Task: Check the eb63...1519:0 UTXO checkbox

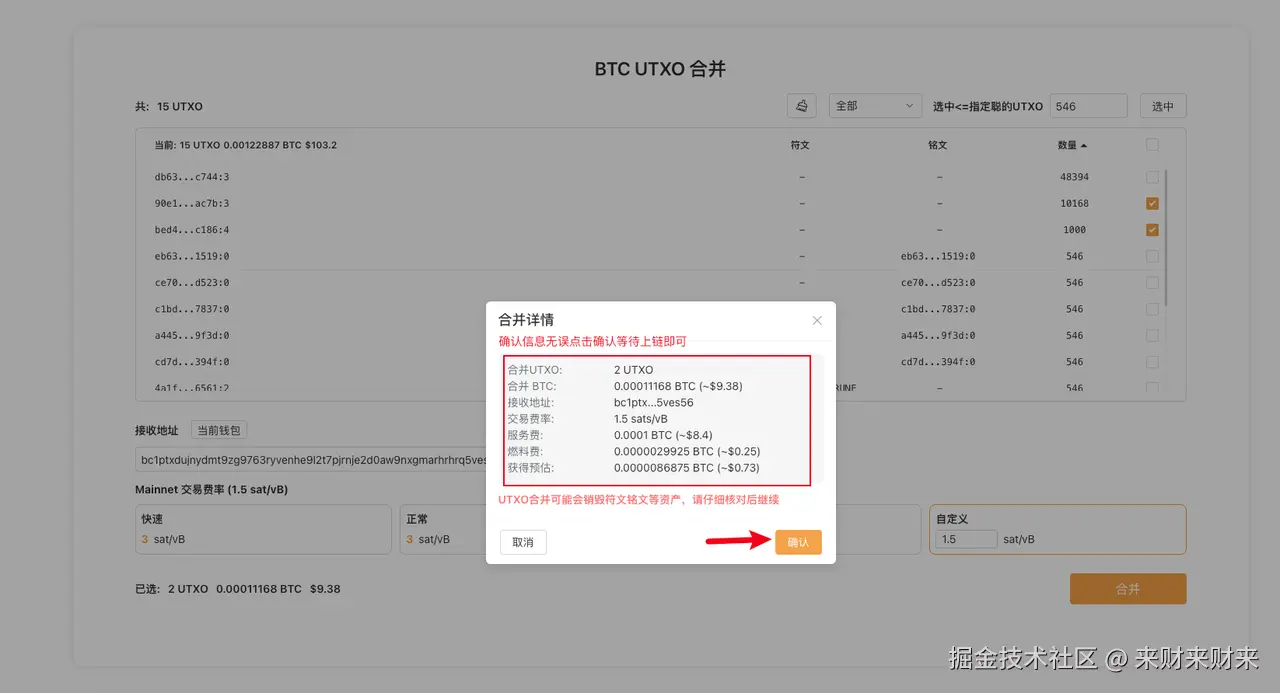Action: click(1151, 255)
